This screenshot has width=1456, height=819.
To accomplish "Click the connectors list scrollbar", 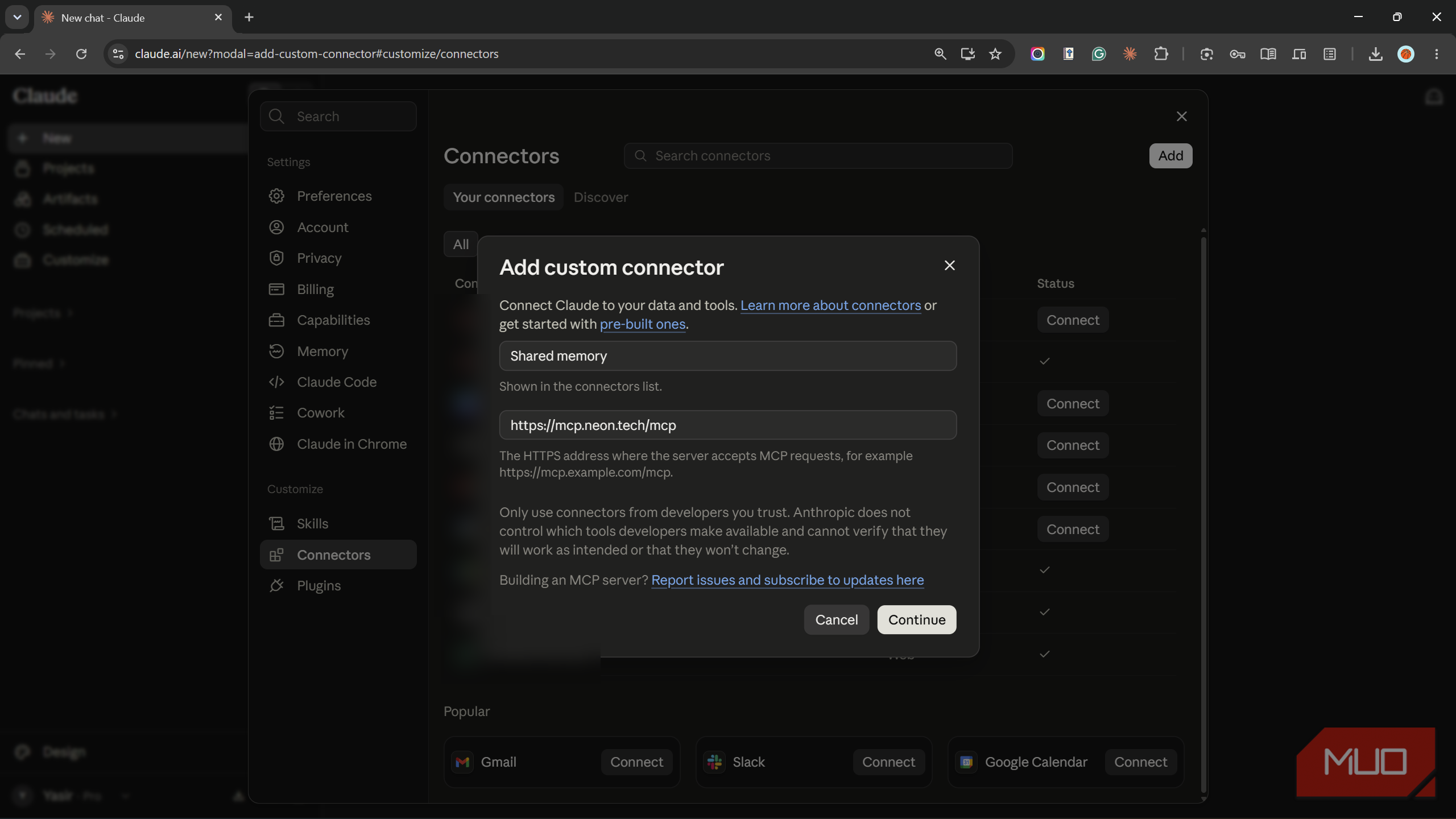I will (1203, 515).
